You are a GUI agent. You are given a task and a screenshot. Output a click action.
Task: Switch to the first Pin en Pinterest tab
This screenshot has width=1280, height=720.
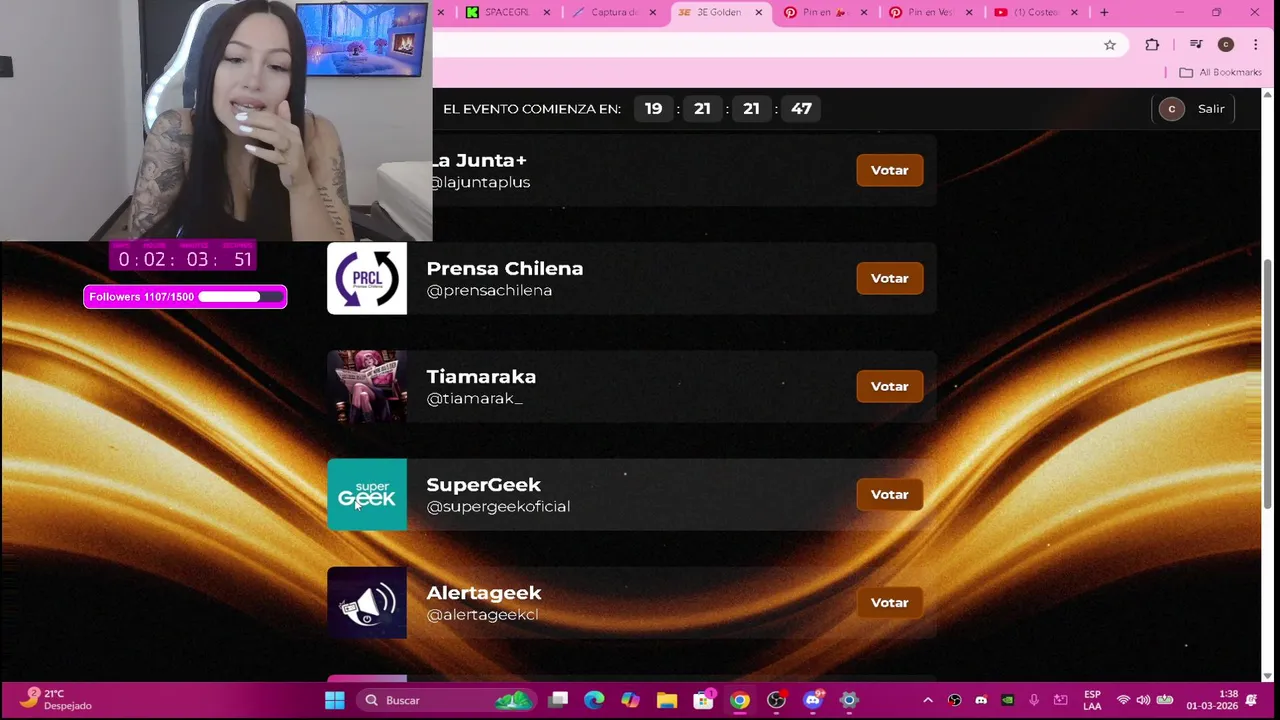coord(824,12)
